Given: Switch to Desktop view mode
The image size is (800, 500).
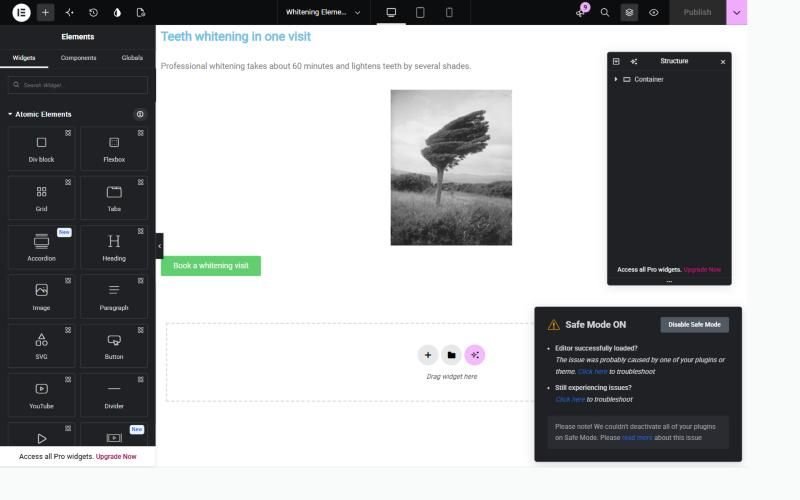Looking at the screenshot, I should pos(391,12).
